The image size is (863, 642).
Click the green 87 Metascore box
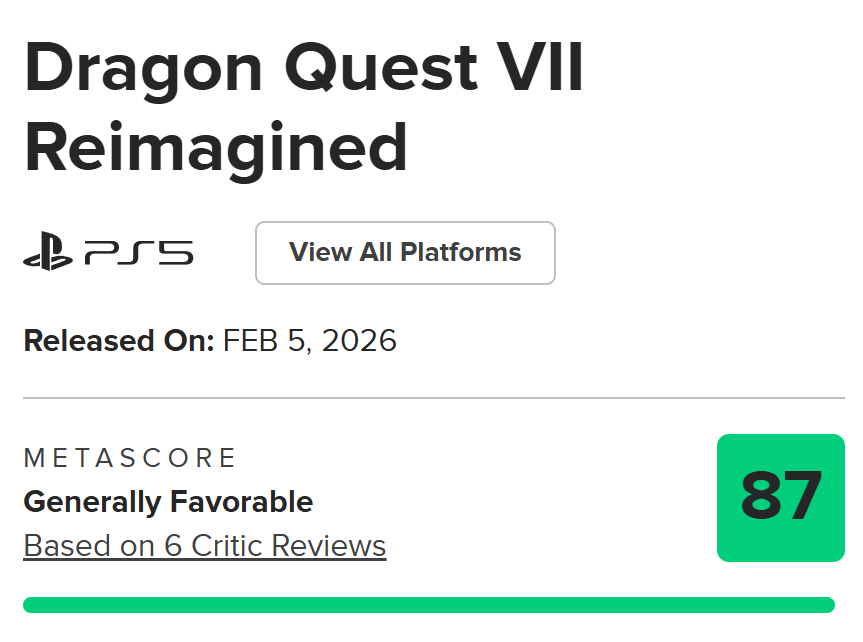[x=781, y=498]
